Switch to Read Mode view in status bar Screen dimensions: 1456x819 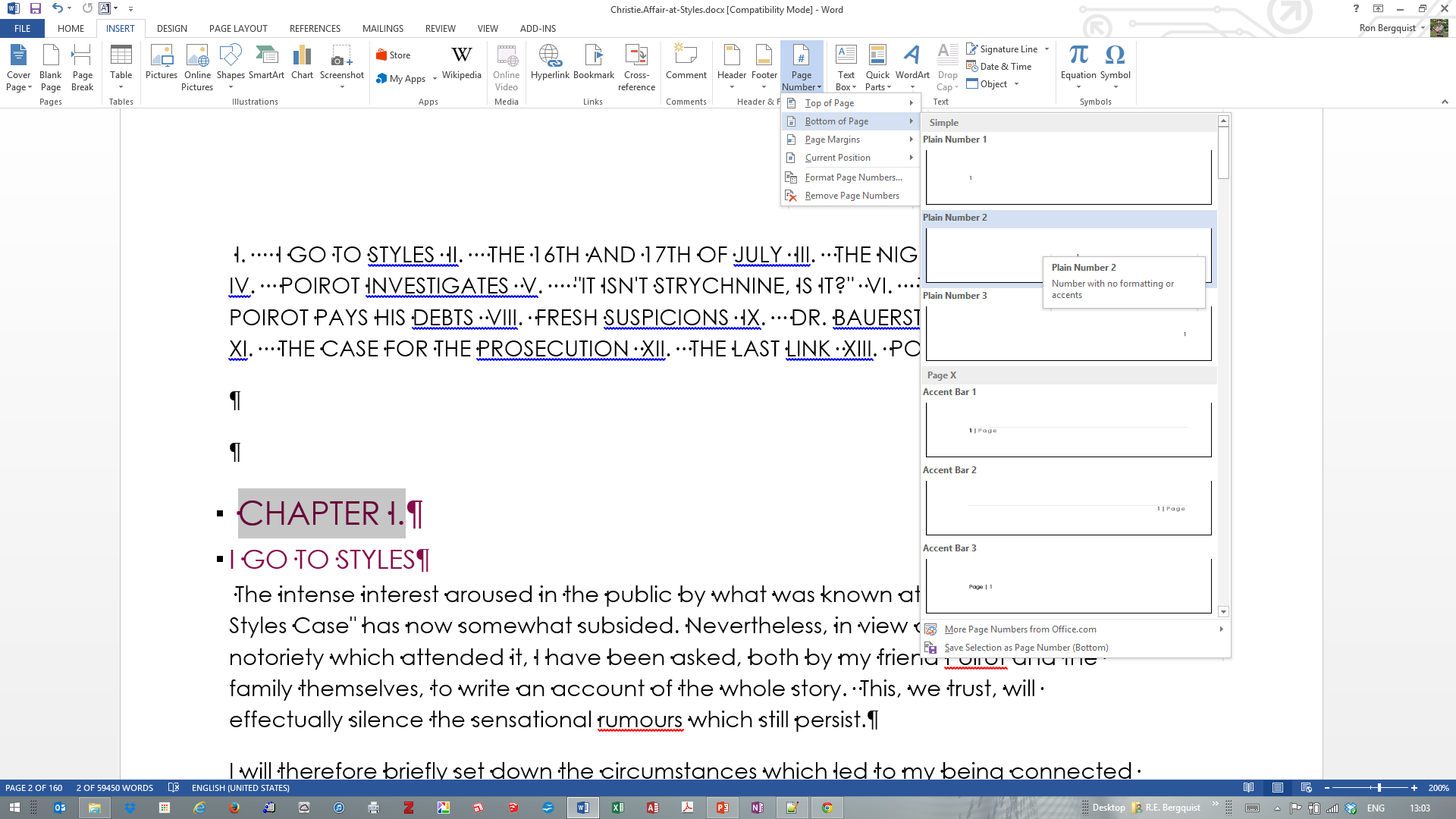click(x=1249, y=788)
